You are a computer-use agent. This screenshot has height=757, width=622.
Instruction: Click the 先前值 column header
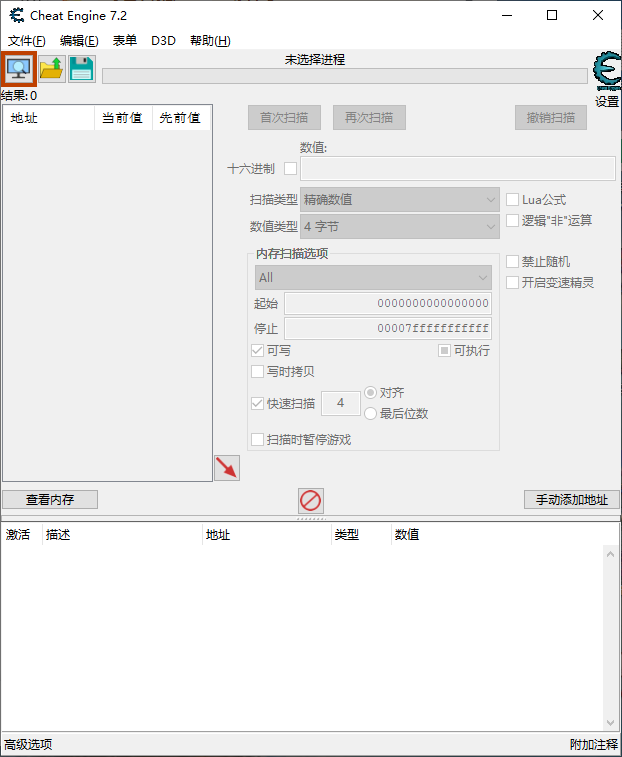181,118
